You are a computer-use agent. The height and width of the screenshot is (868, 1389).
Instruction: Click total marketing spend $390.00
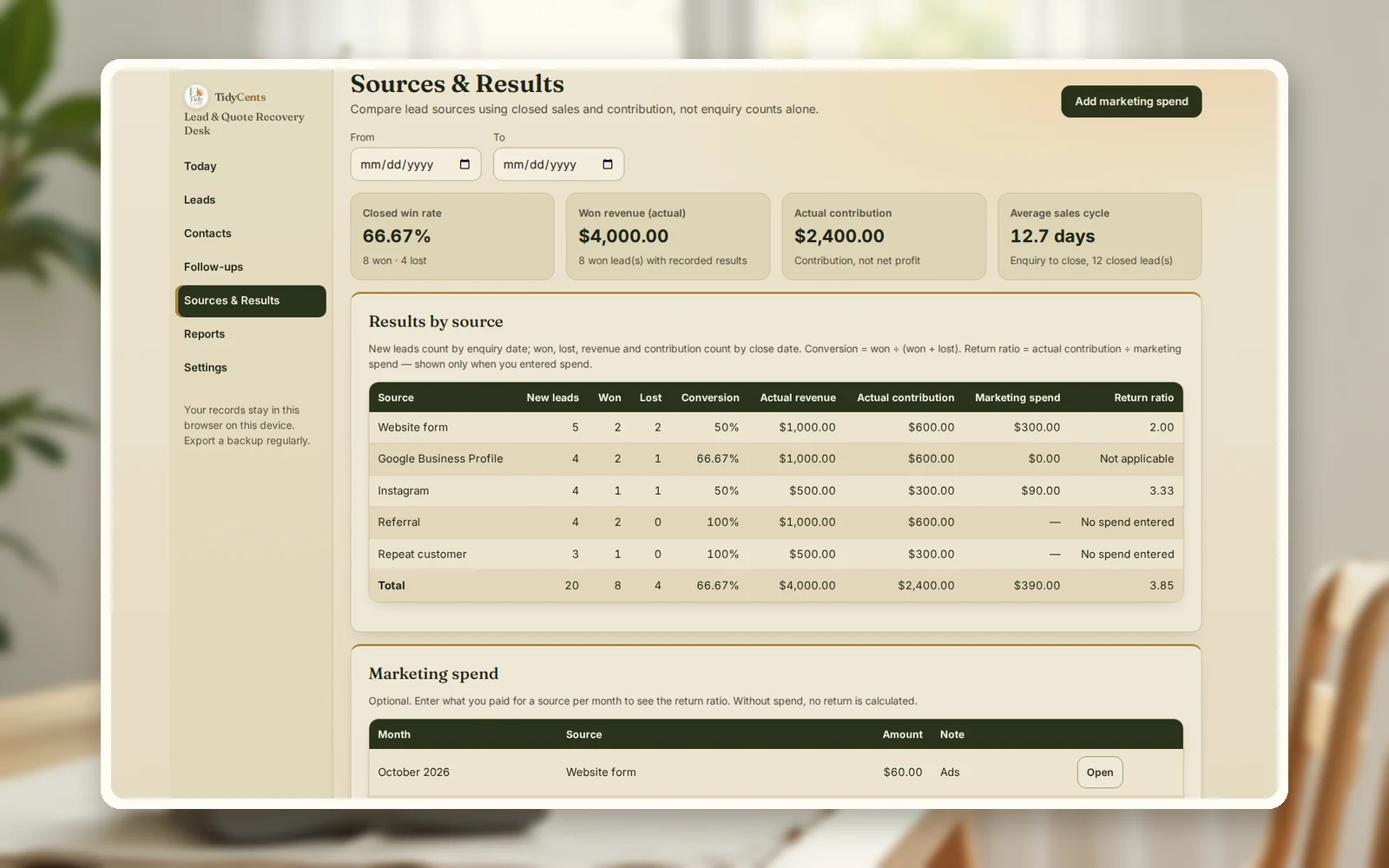click(1037, 586)
